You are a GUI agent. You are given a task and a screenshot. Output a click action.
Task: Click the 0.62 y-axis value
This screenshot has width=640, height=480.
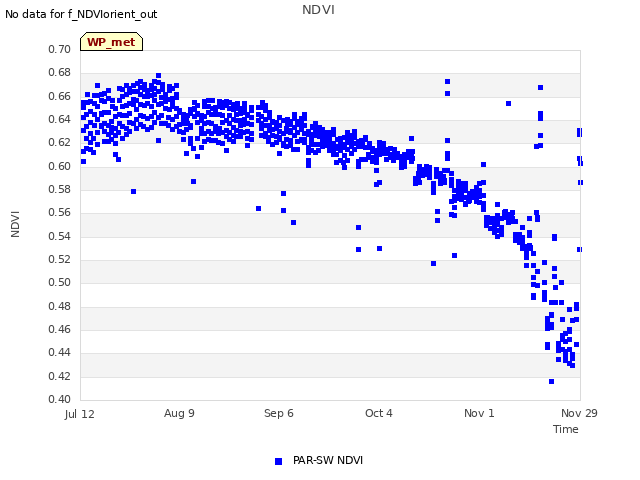[x=60, y=142]
